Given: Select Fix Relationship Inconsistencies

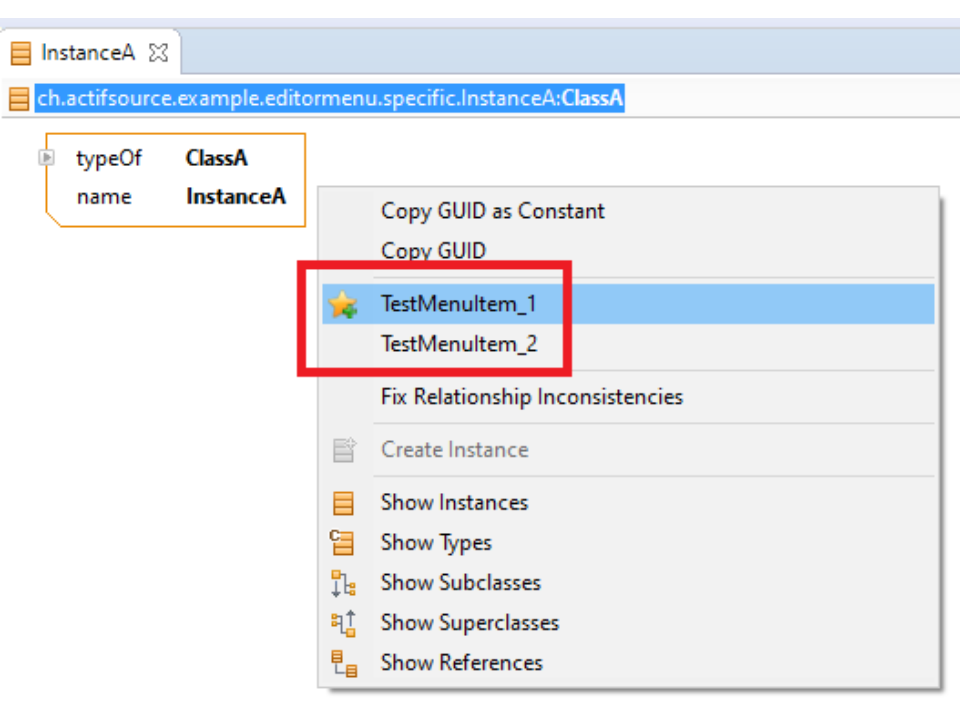Looking at the screenshot, I should click(531, 397).
